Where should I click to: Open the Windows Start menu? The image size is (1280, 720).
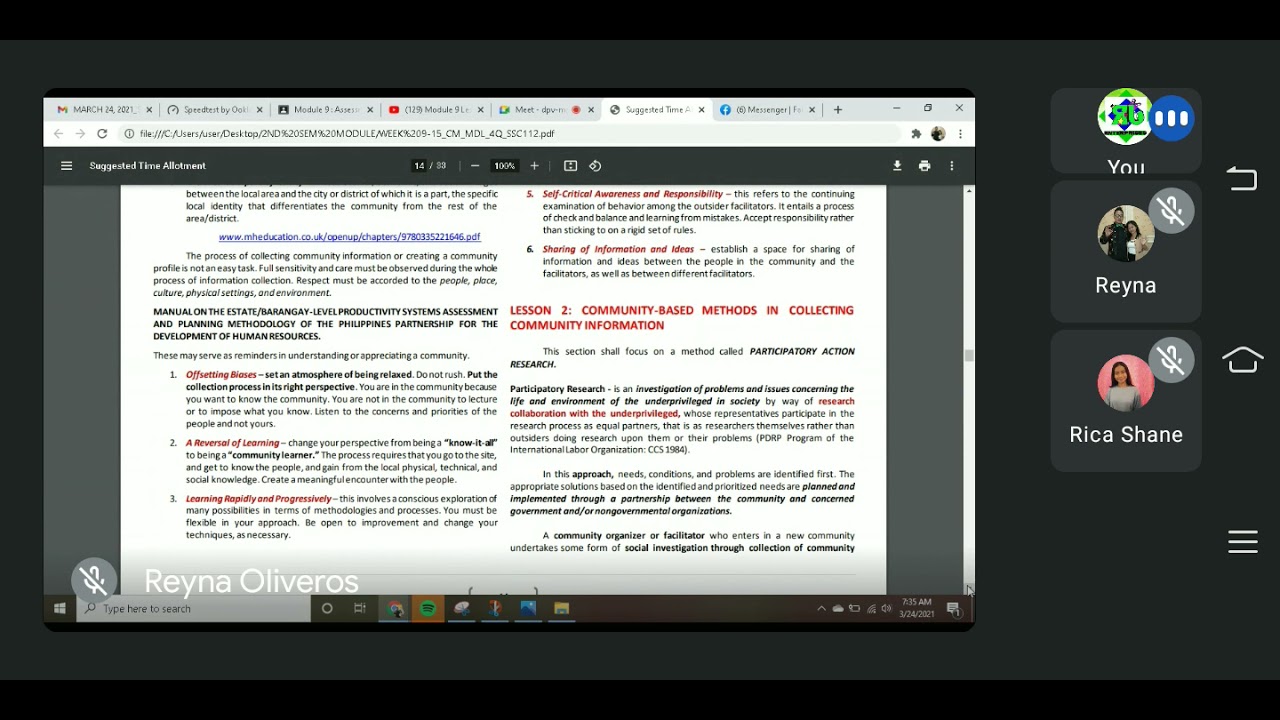59,608
